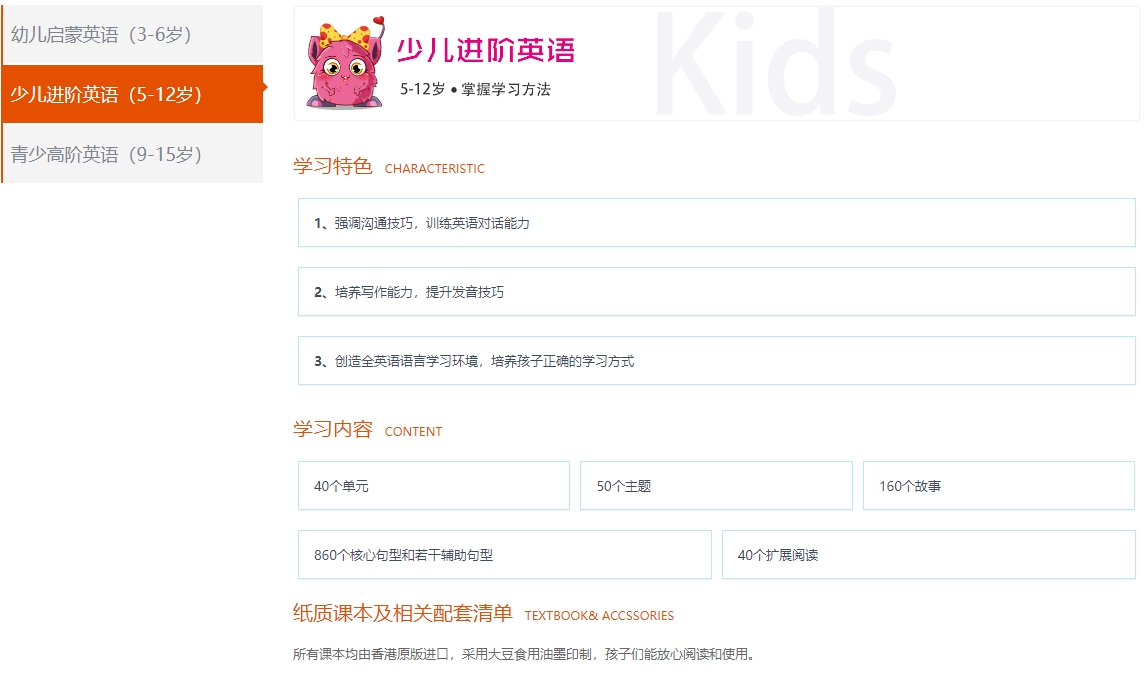1148x686 pixels.
Task: Click the 160个故事 content box
Action: pos(999,485)
